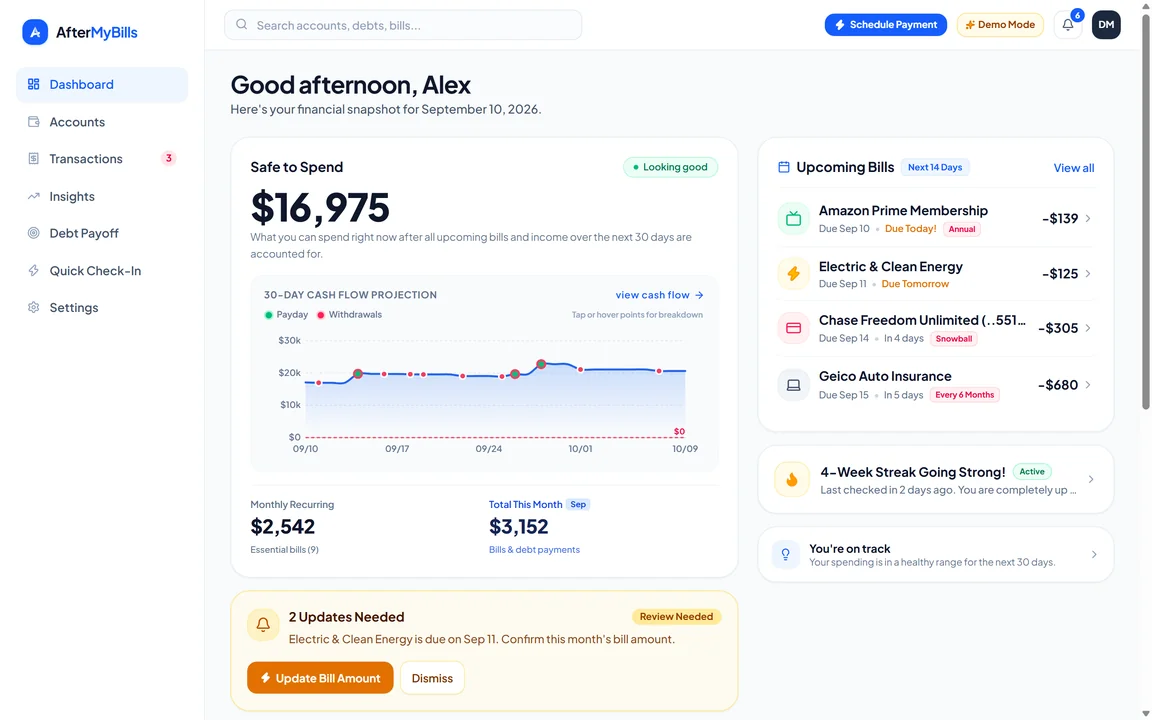Go to Accounts in the sidebar

tap(102, 122)
